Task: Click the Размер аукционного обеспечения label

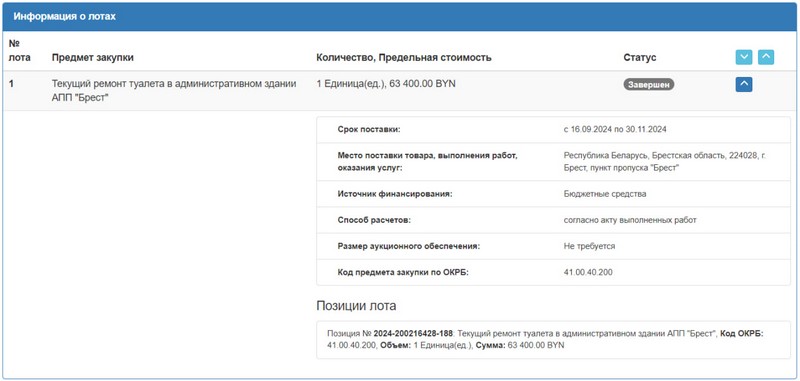Action: (x=409, y=246)
